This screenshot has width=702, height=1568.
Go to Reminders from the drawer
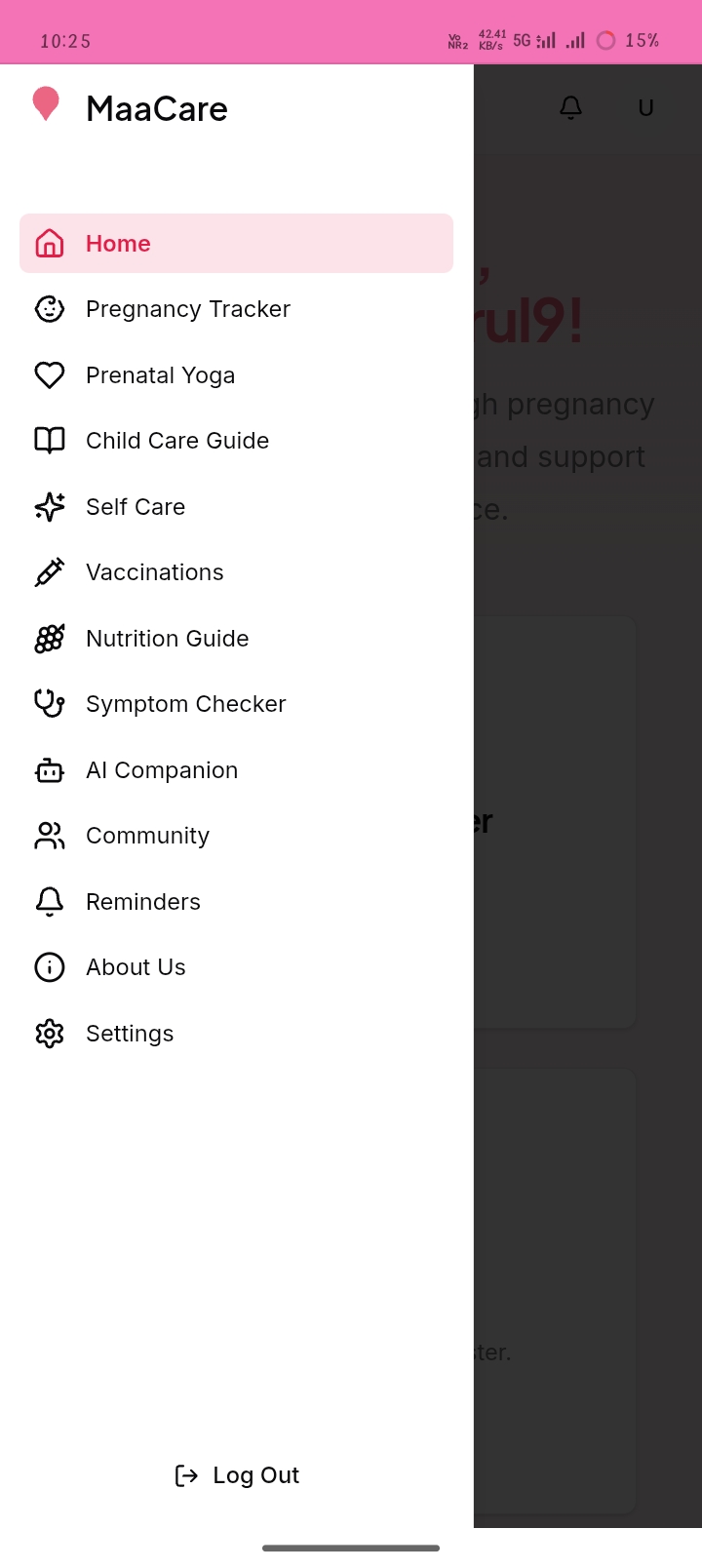[143, 902]
